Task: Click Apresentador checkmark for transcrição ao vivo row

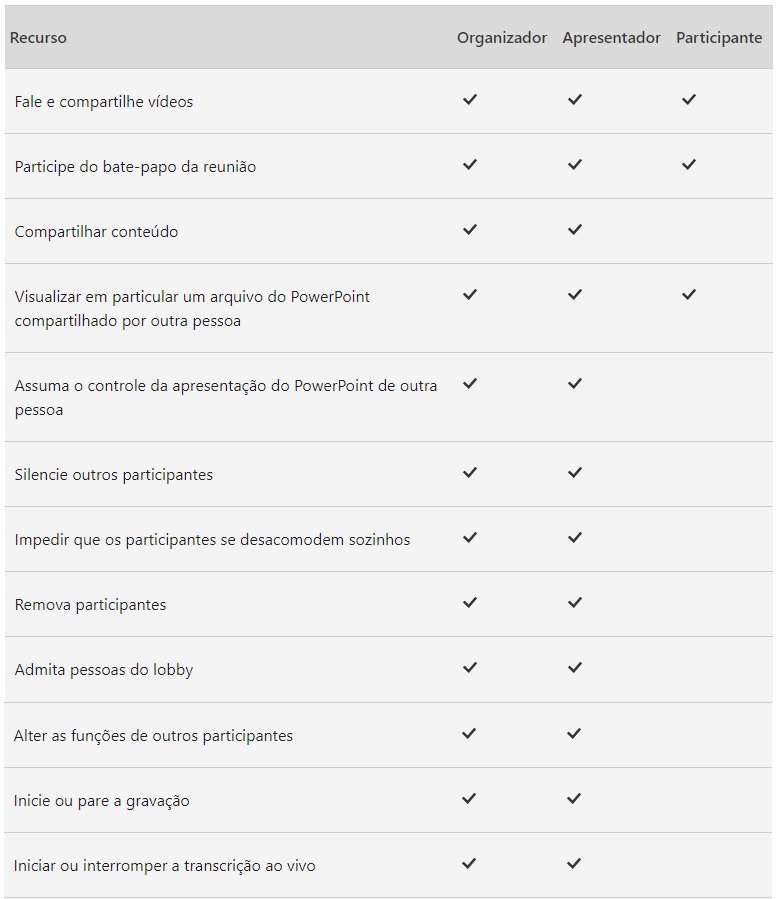Action: tap(574, 864)
